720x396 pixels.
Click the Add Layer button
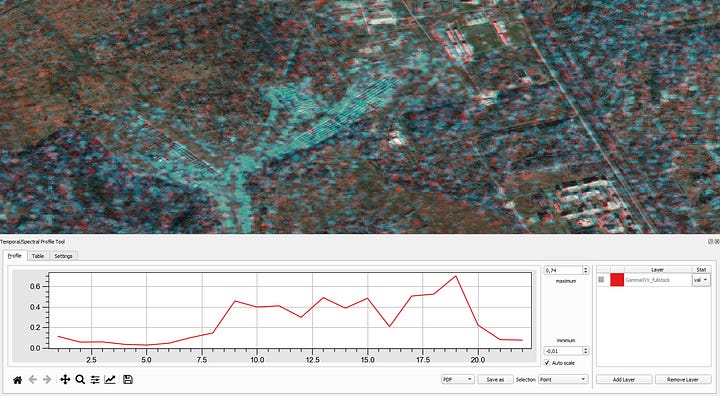pos(624,379)
